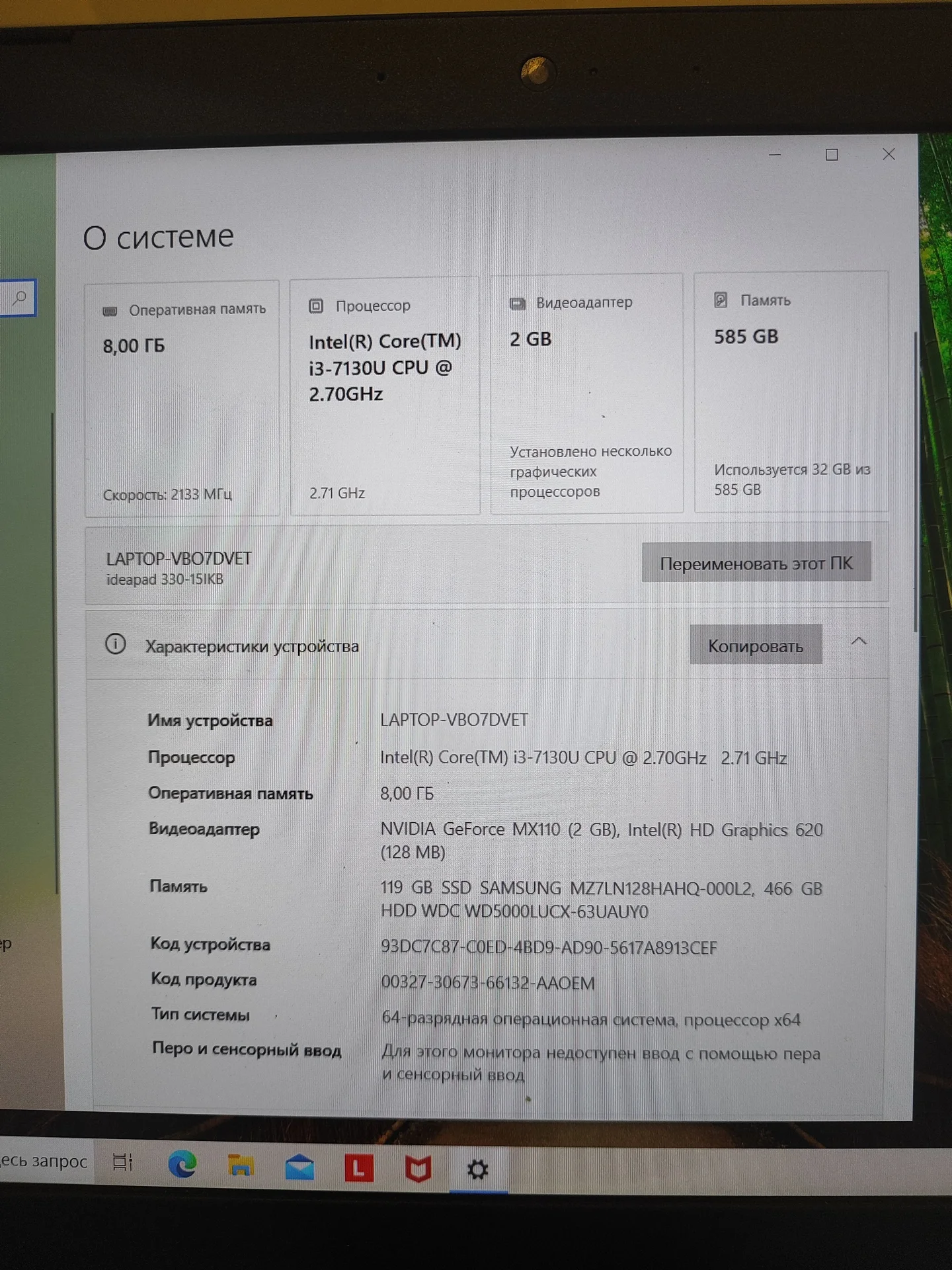
Task: Select the RAM card showing 8,00 ГБ
Action: [182, 398]
